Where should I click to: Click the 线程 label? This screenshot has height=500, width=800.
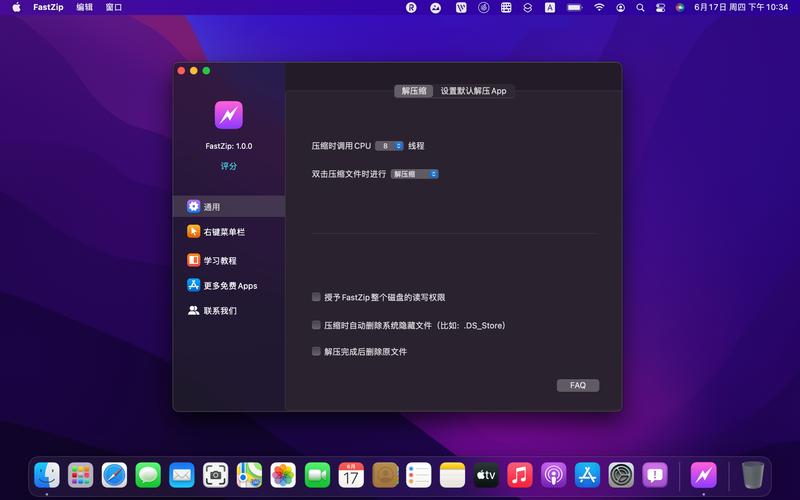coord(416,146)
